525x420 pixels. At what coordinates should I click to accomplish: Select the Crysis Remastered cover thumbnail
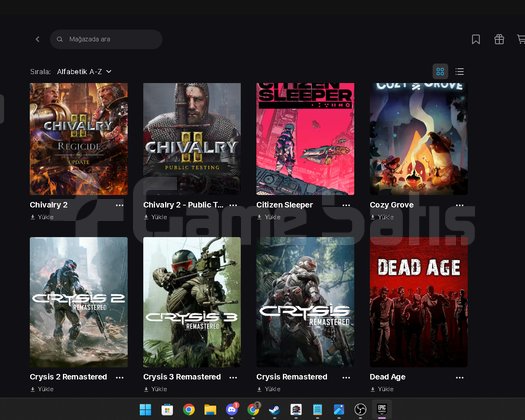click(305, 302)
